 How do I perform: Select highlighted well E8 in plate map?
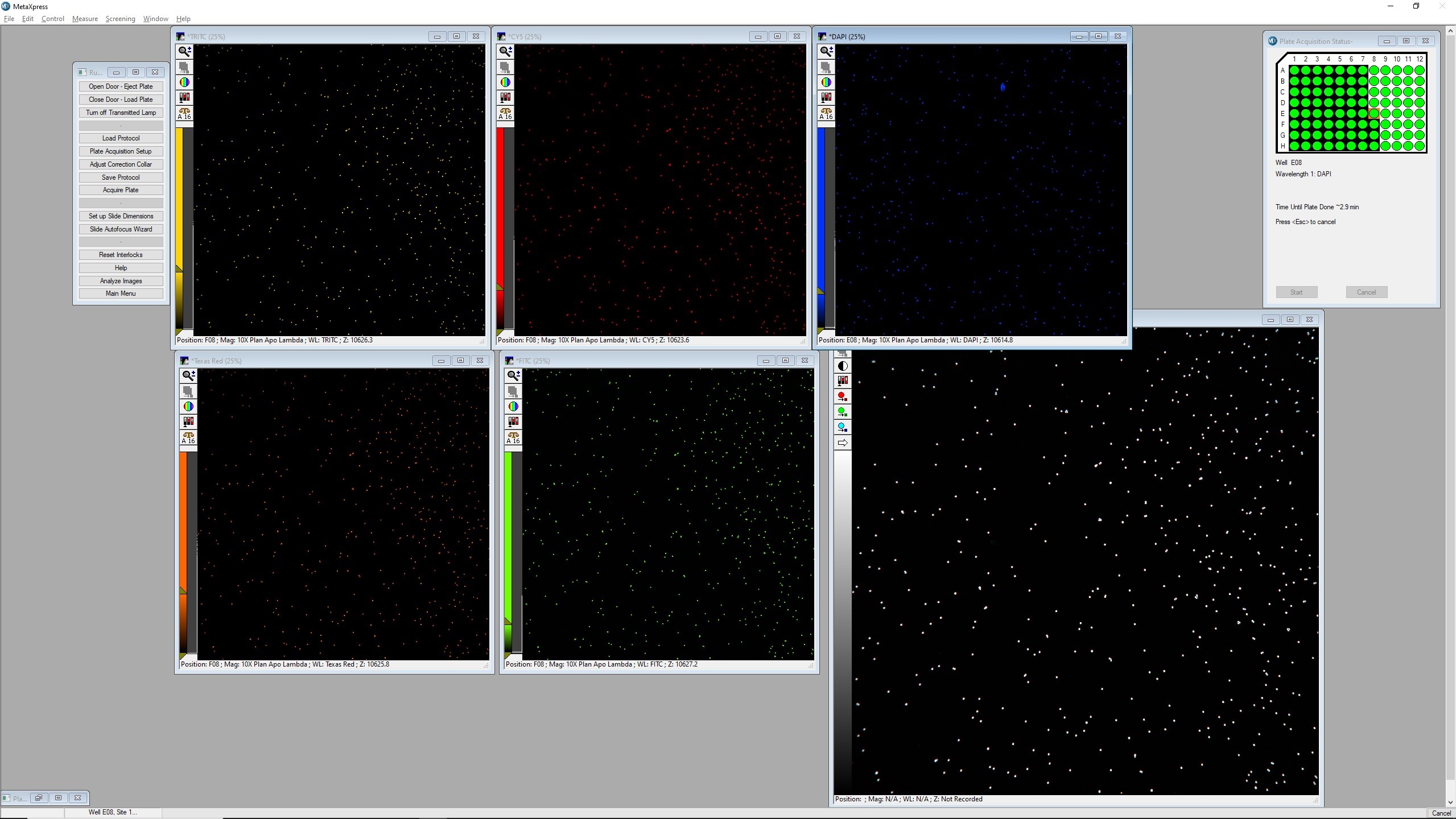tap(1374, 113)
